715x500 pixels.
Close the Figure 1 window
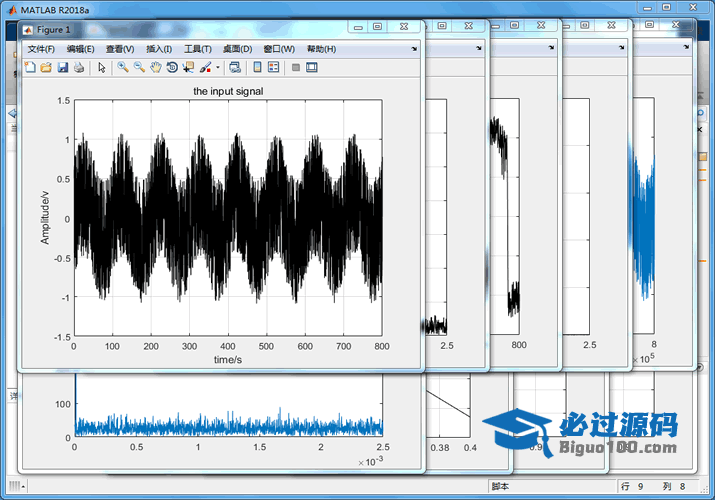(404, 26)
